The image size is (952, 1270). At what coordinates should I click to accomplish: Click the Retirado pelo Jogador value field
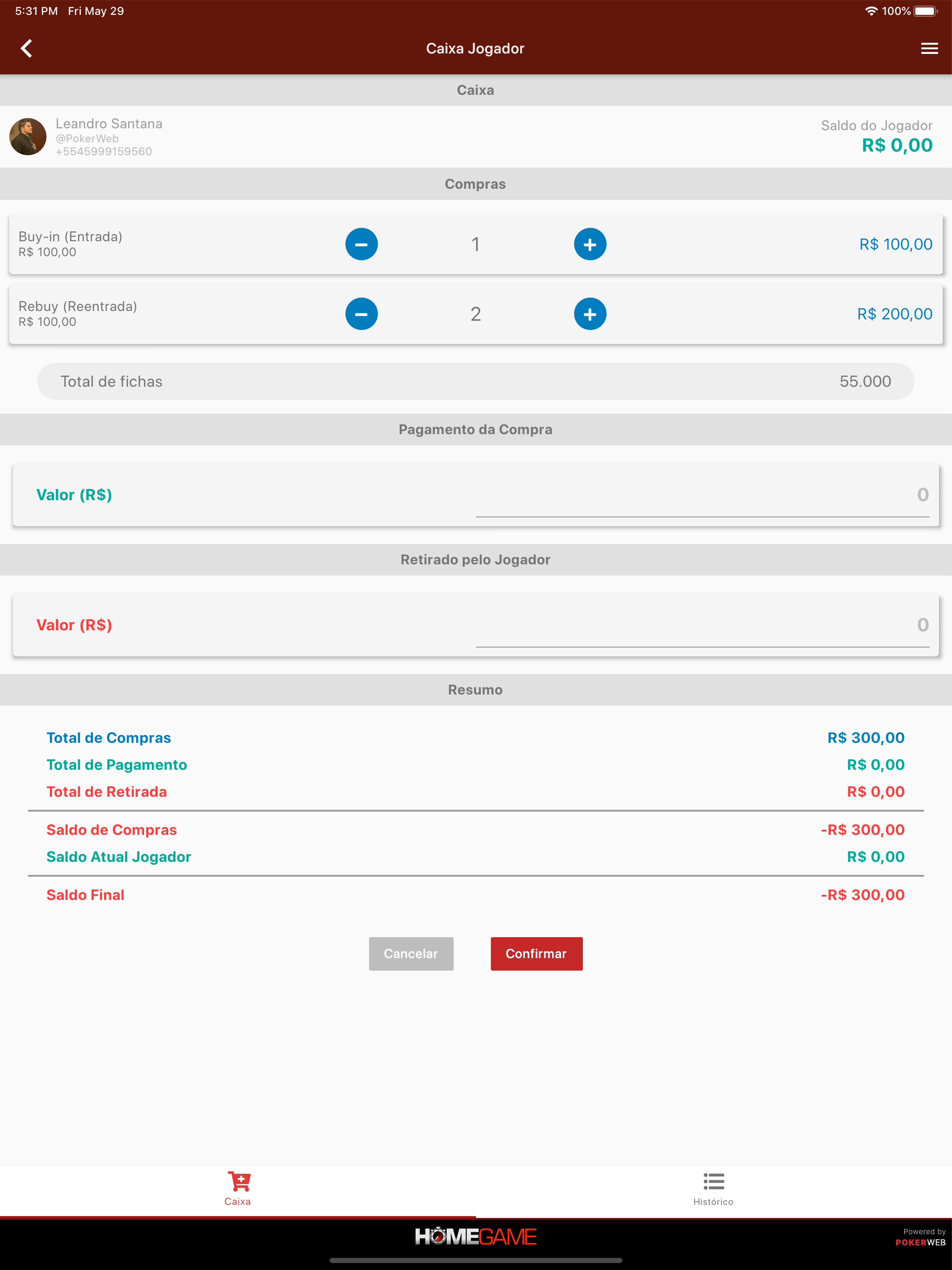pos(702,625)
